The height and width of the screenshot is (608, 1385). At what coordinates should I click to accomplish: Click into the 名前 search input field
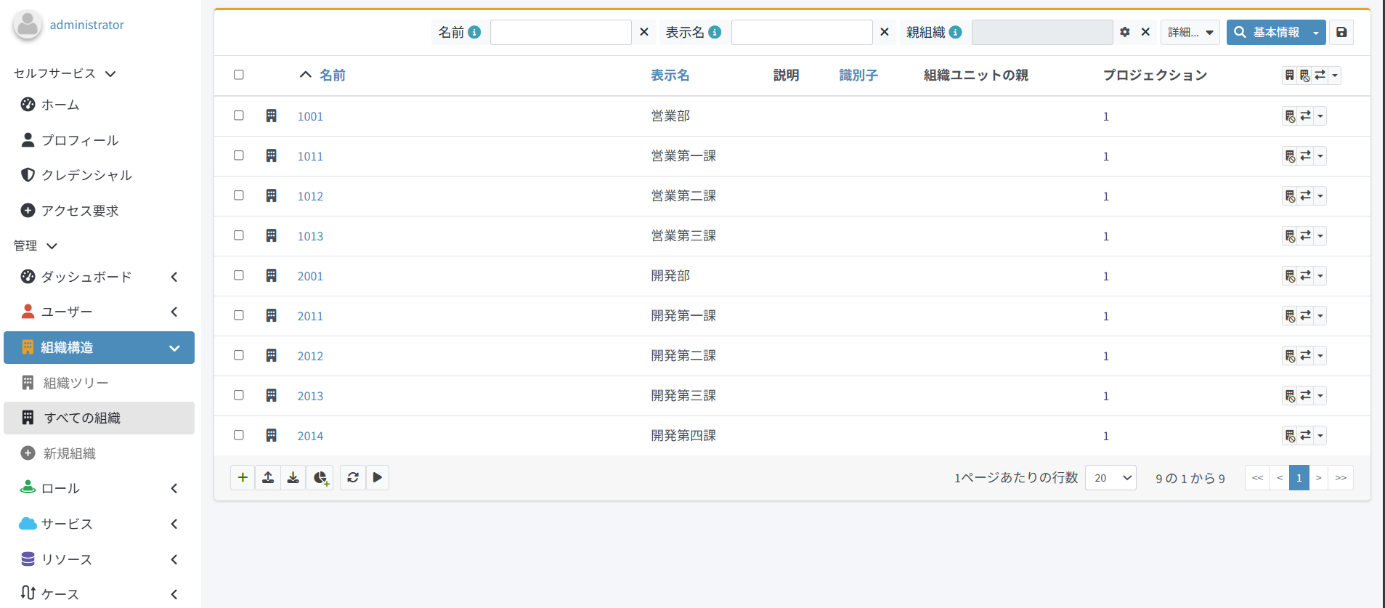tap(560, 33)
